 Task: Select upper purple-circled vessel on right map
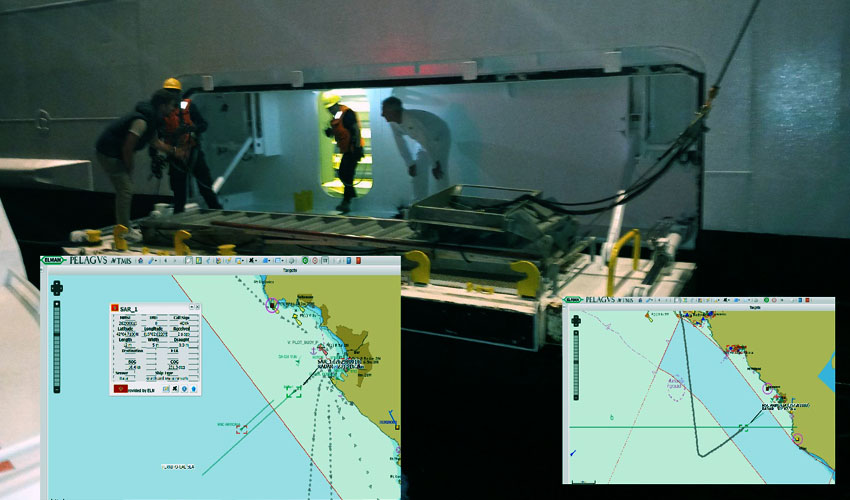click(768, 388)
